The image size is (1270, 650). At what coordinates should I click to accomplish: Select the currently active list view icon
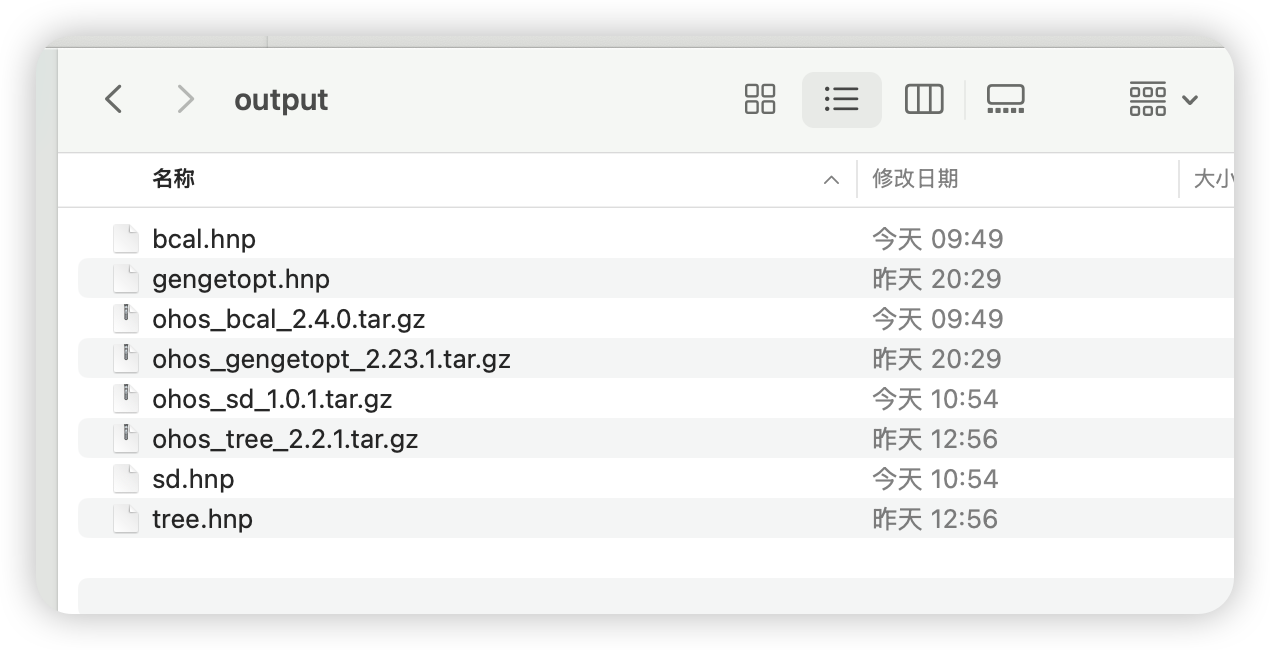pos(841,99)
